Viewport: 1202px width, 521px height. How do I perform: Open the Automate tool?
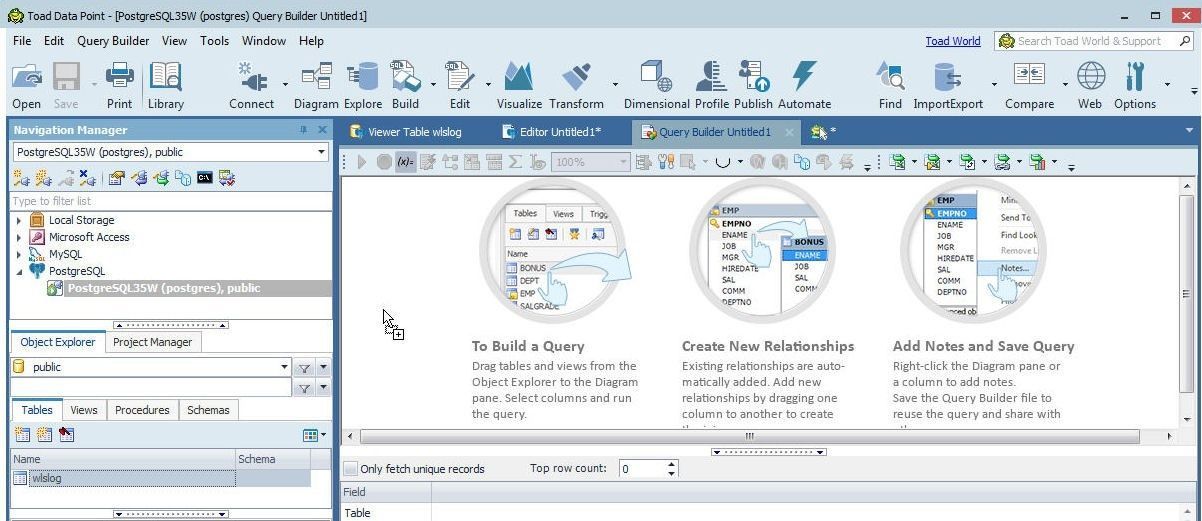pyautogui.click(x=804, y=85)
